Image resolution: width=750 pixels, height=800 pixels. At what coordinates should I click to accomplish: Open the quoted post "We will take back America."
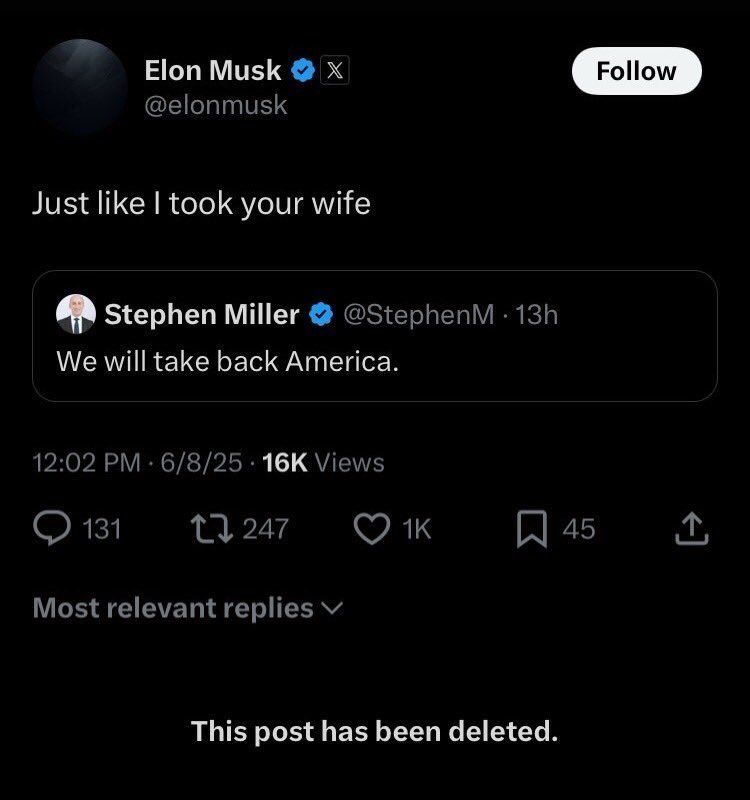pyautogui.click(x=227, y=361)
